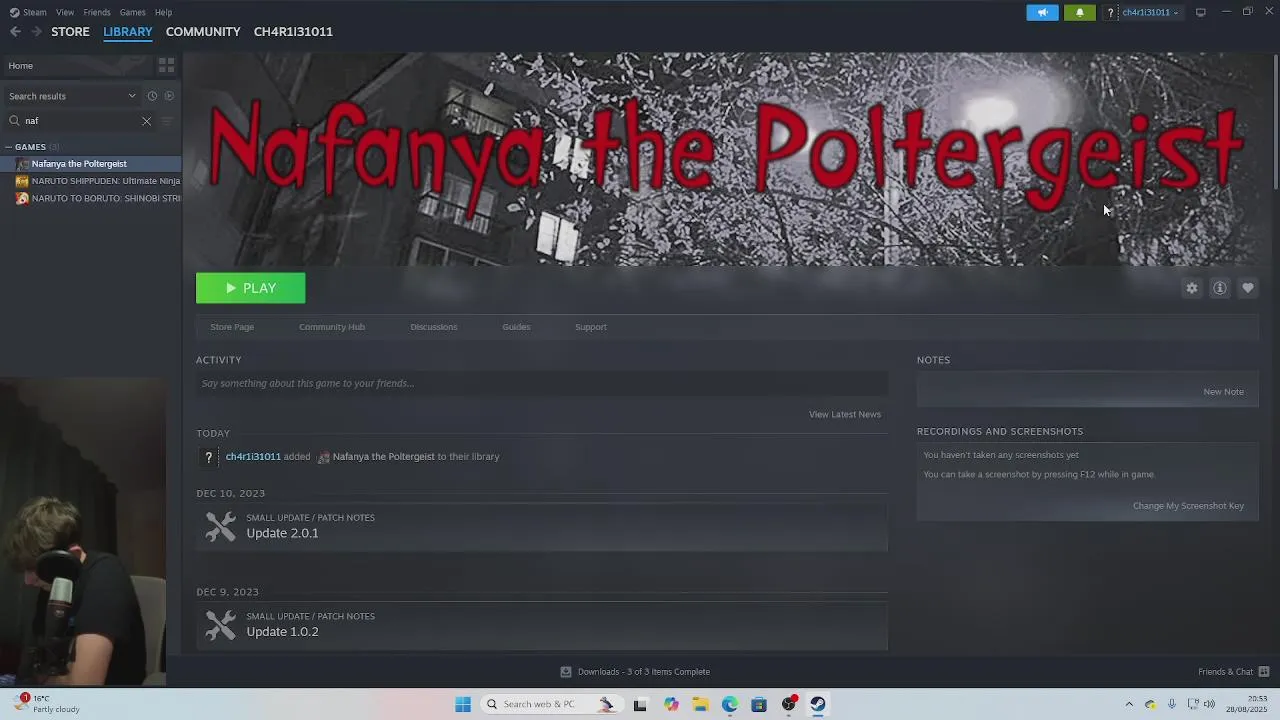Open Big Picture mode monitor icon
The image size is (1280, 720).
[1200, 12]
